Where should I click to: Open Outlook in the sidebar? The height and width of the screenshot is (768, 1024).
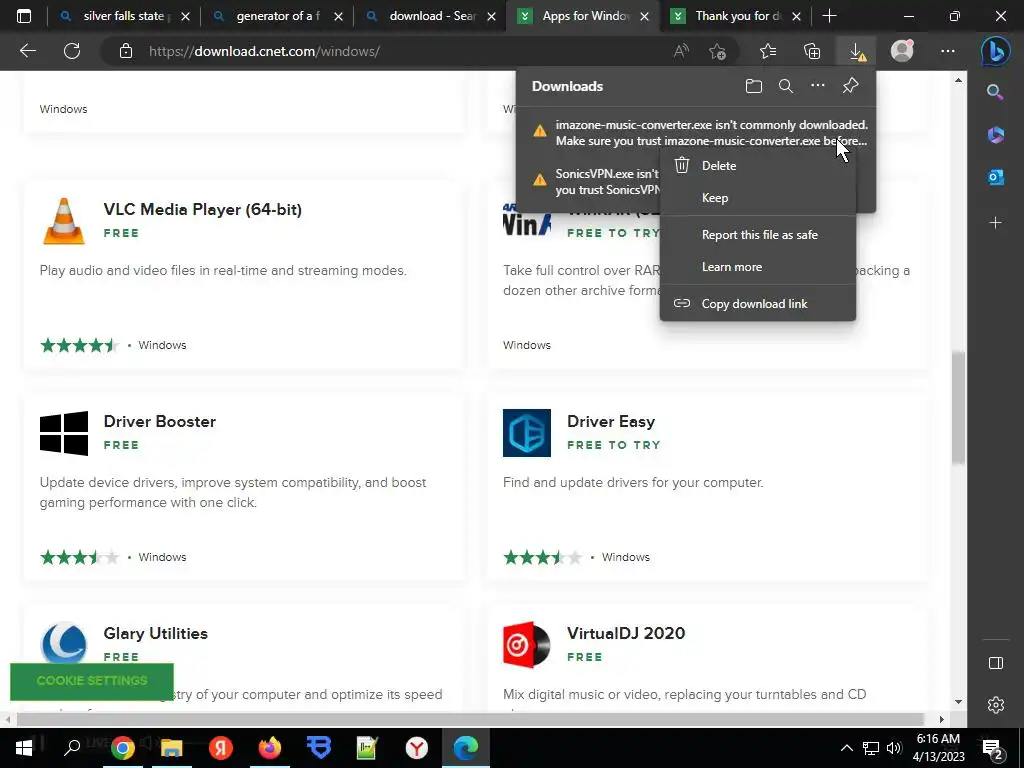995,176
